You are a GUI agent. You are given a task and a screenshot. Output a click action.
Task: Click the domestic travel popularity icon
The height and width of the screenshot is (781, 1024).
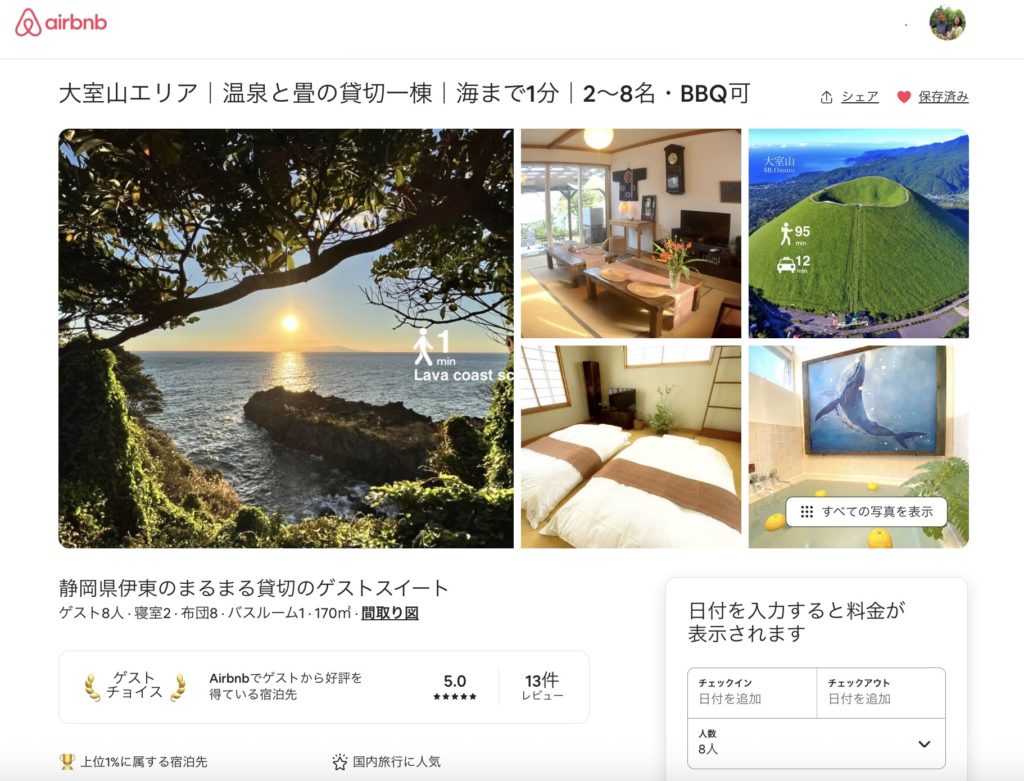point(340,762)
